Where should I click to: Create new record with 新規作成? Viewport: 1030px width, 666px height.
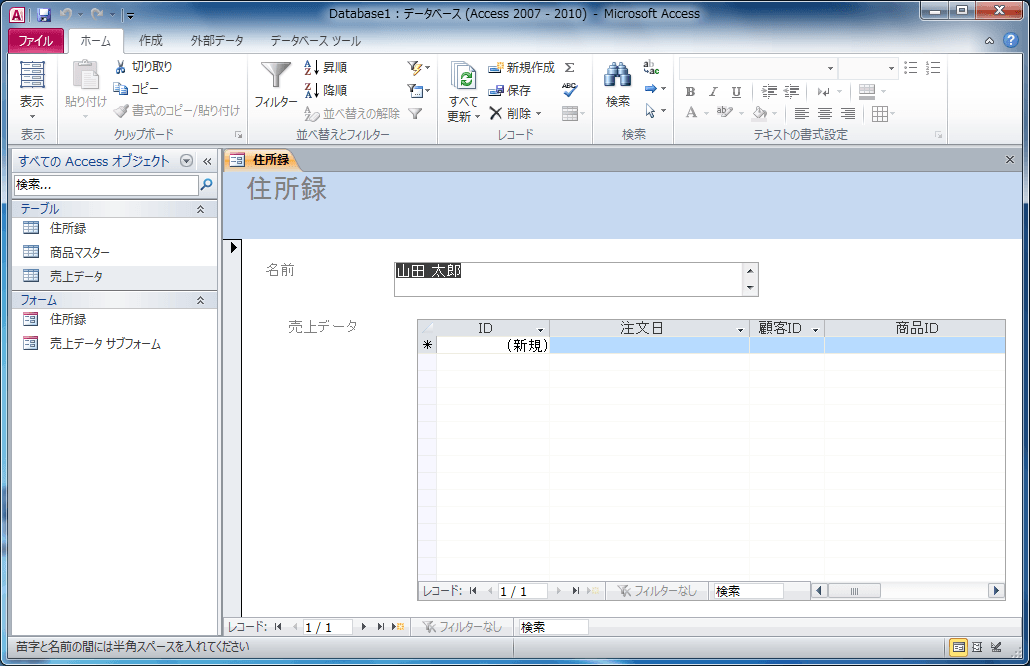pyautogui.click(x=522, y=67)
